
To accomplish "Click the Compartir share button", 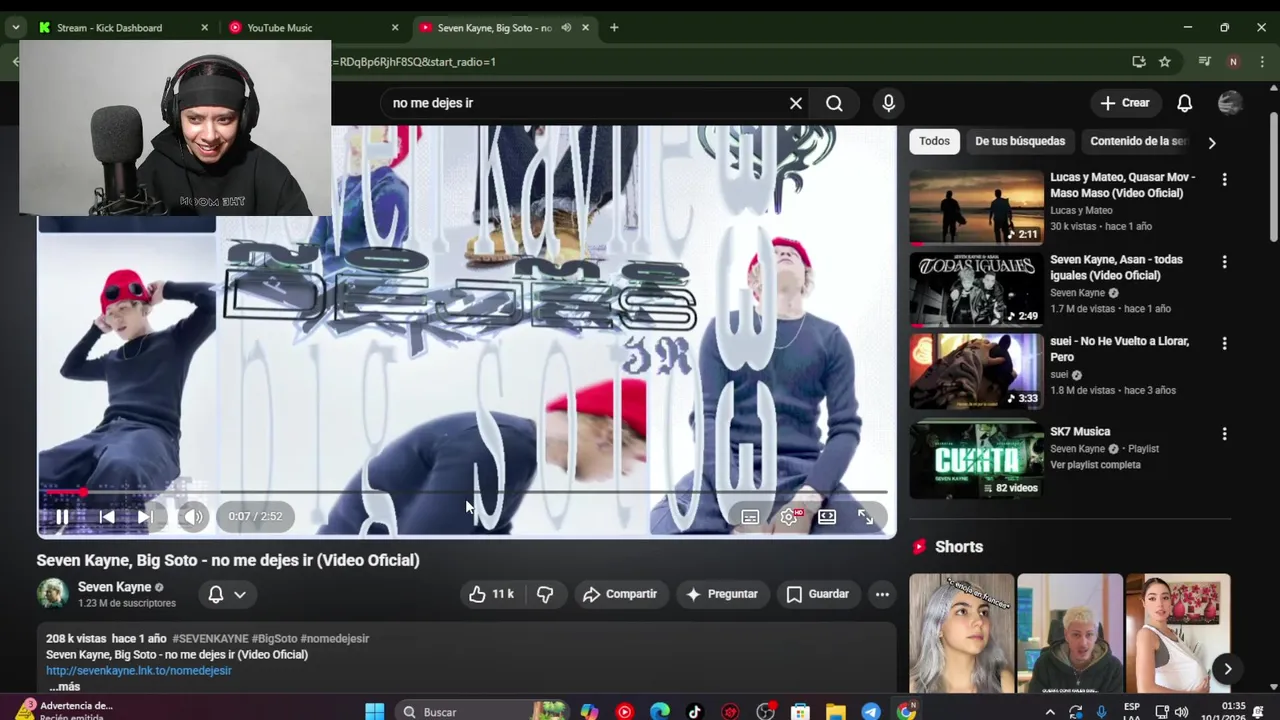I will coord(620,594).
